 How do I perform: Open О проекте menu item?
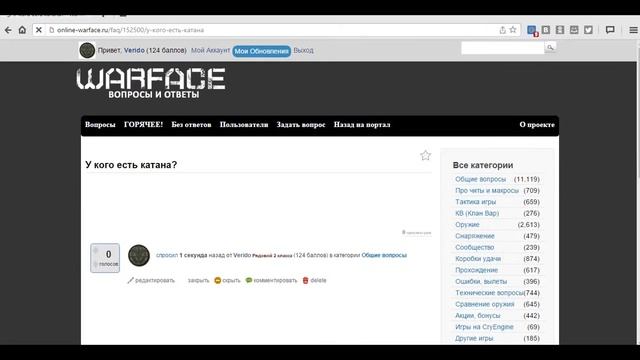tap(537, 124)
